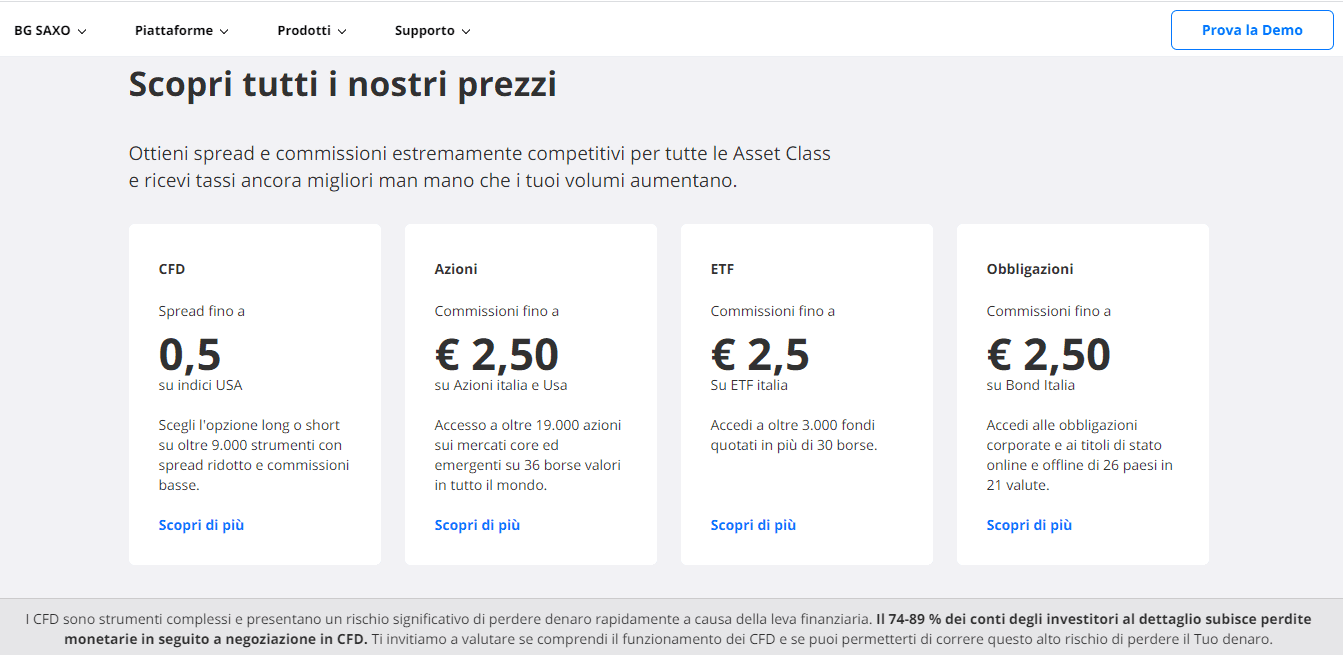This screenshot has width=1343, height=655.
Task: Follow Scopri di più link in CFD card
Action: pyautogui.click(x=201, y=525)
